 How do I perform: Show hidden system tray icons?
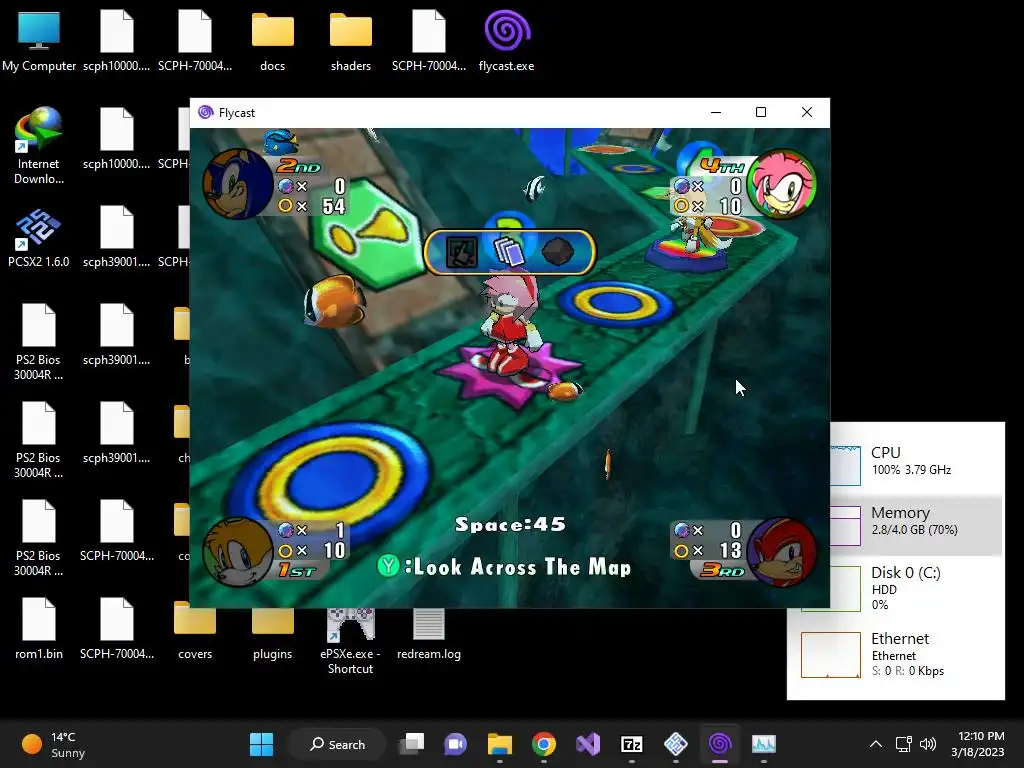point(876,744)
